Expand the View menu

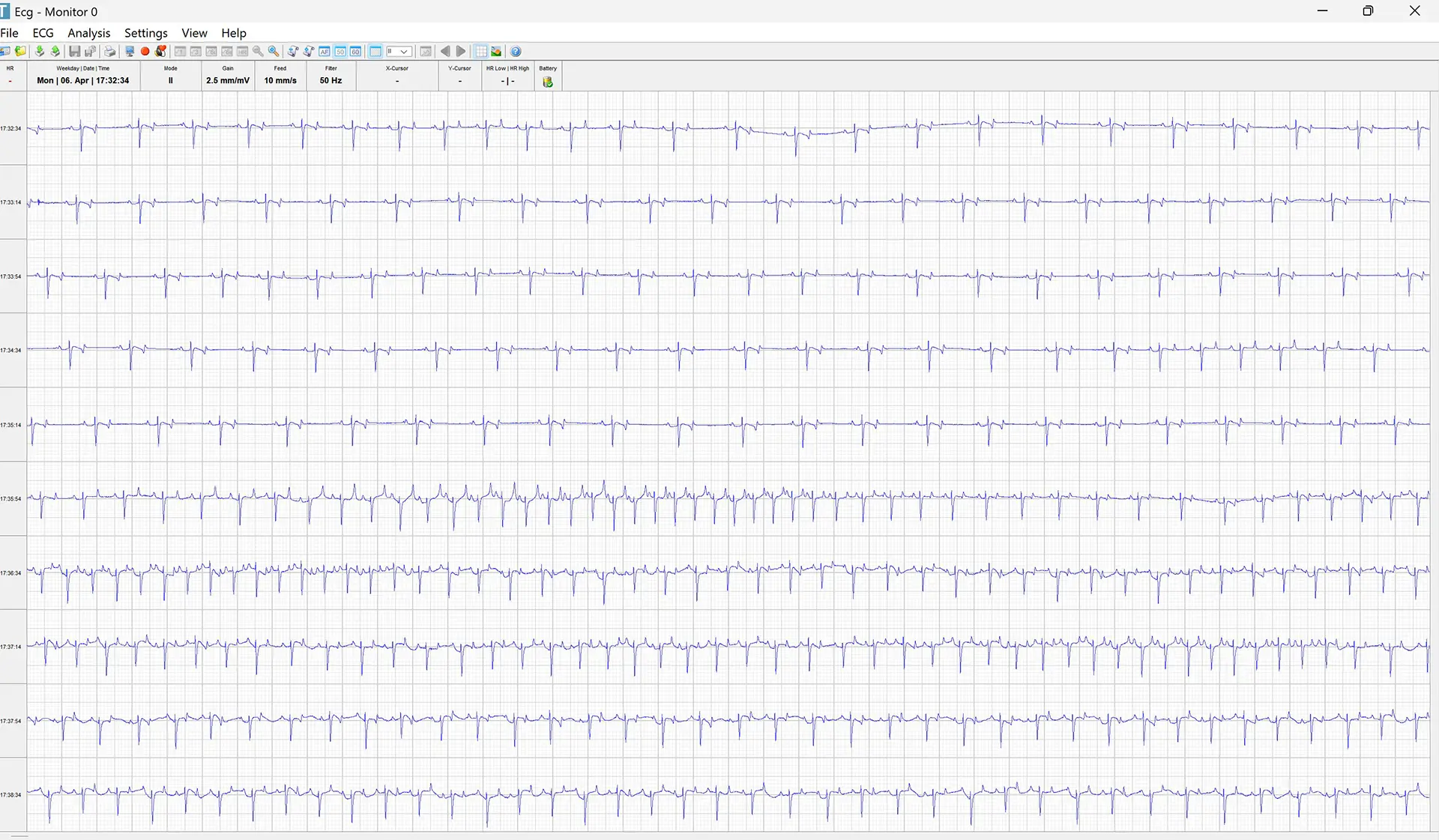coord(194,33)
